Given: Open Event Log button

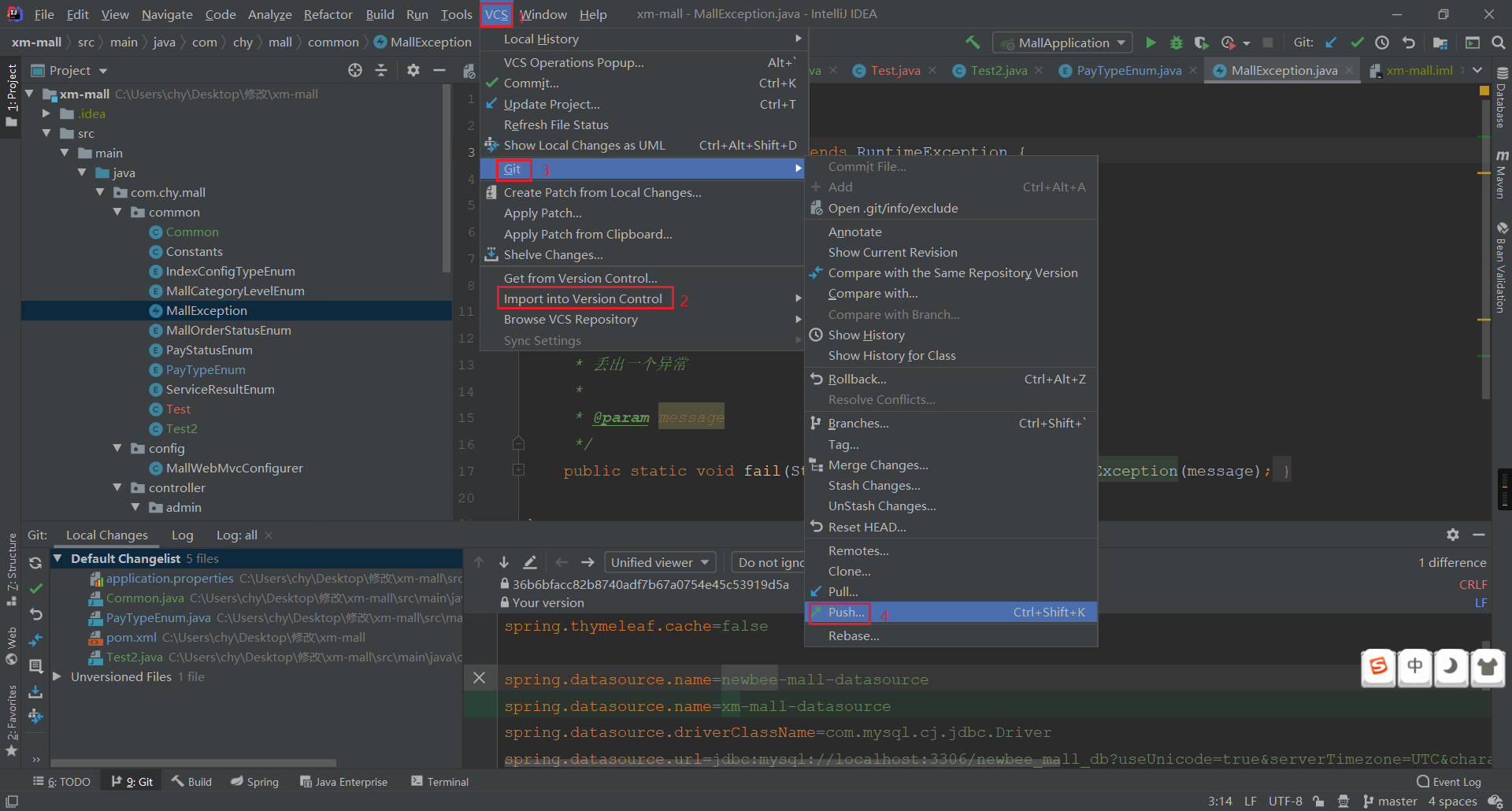Looking at the screenshot, I should pyautogui.click(x=1449, y=781).
